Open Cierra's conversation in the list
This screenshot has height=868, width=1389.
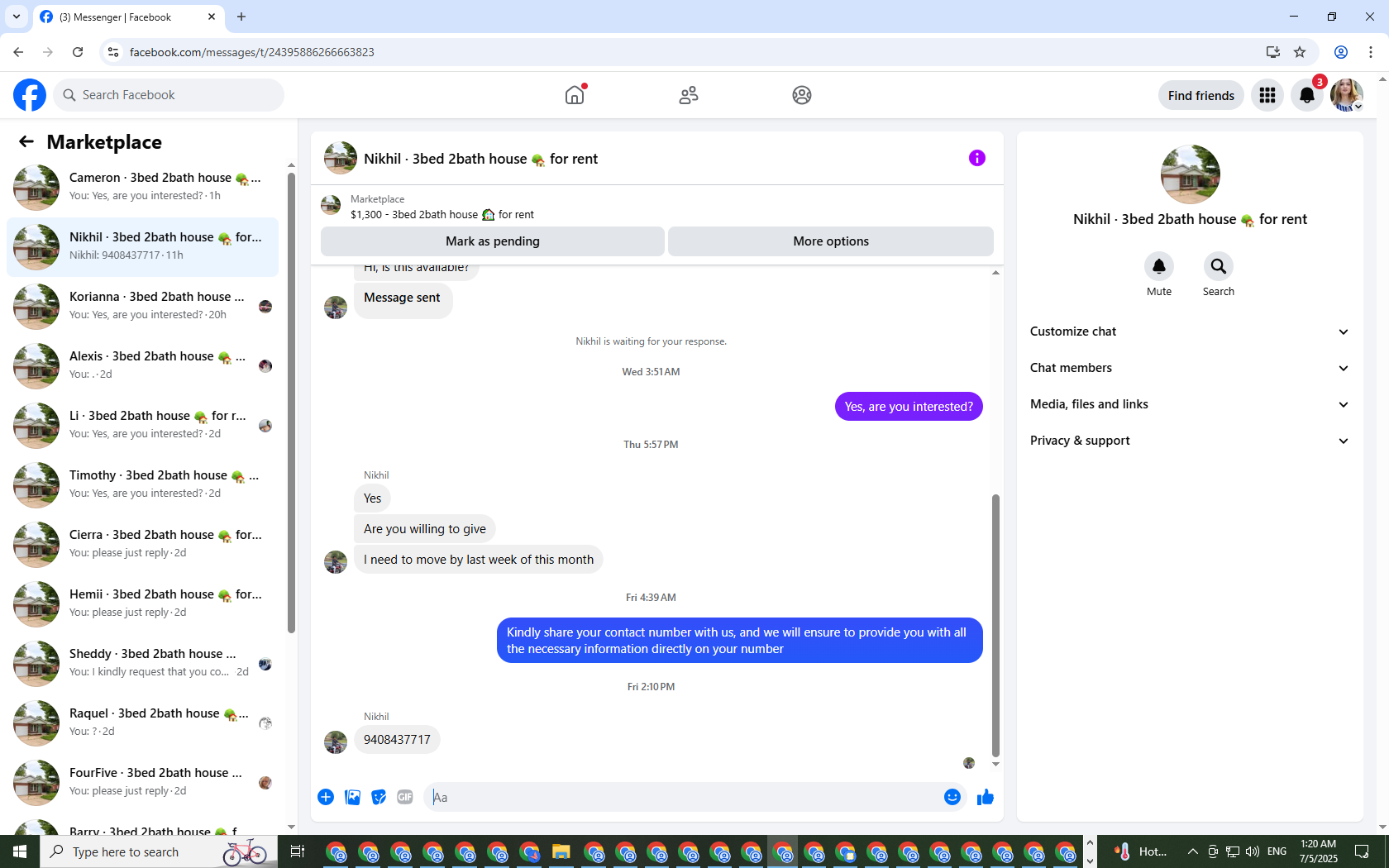tap(142, 544)
